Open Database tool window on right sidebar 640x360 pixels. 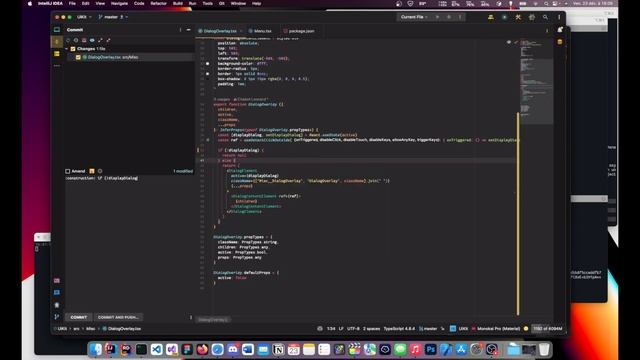tap(560, 42)
